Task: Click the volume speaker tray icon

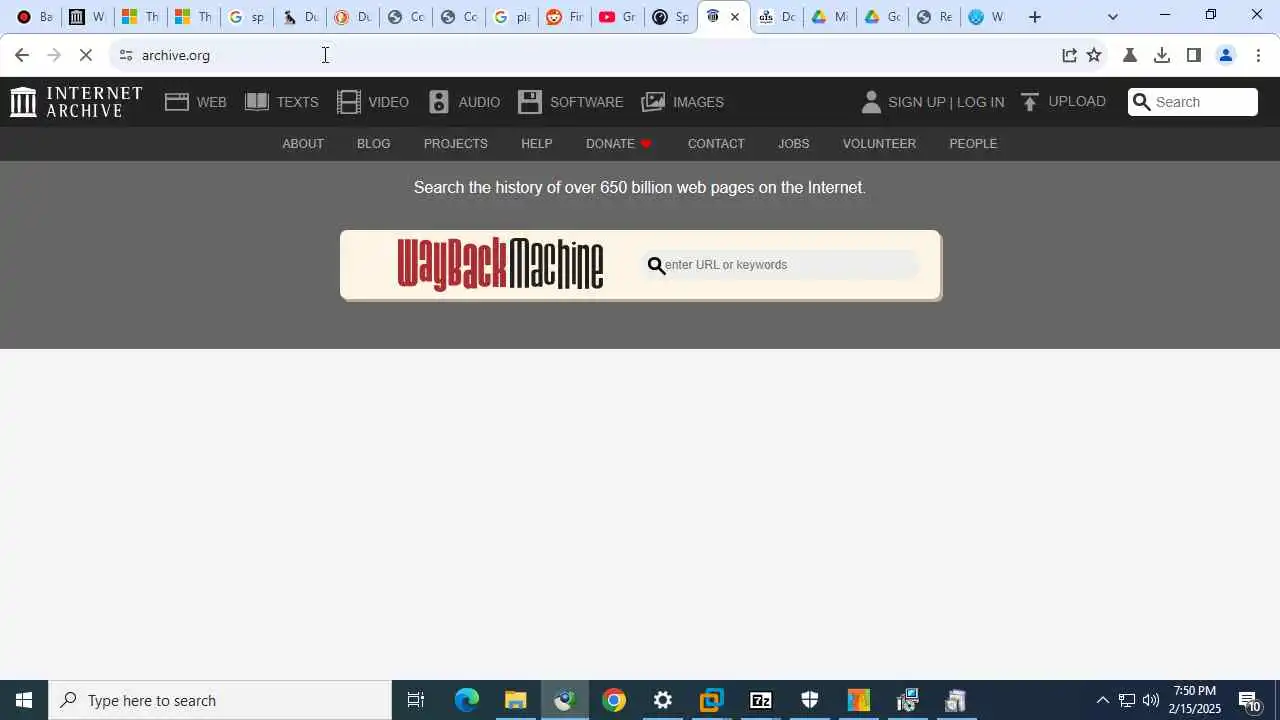Action: pos(1151,700)
